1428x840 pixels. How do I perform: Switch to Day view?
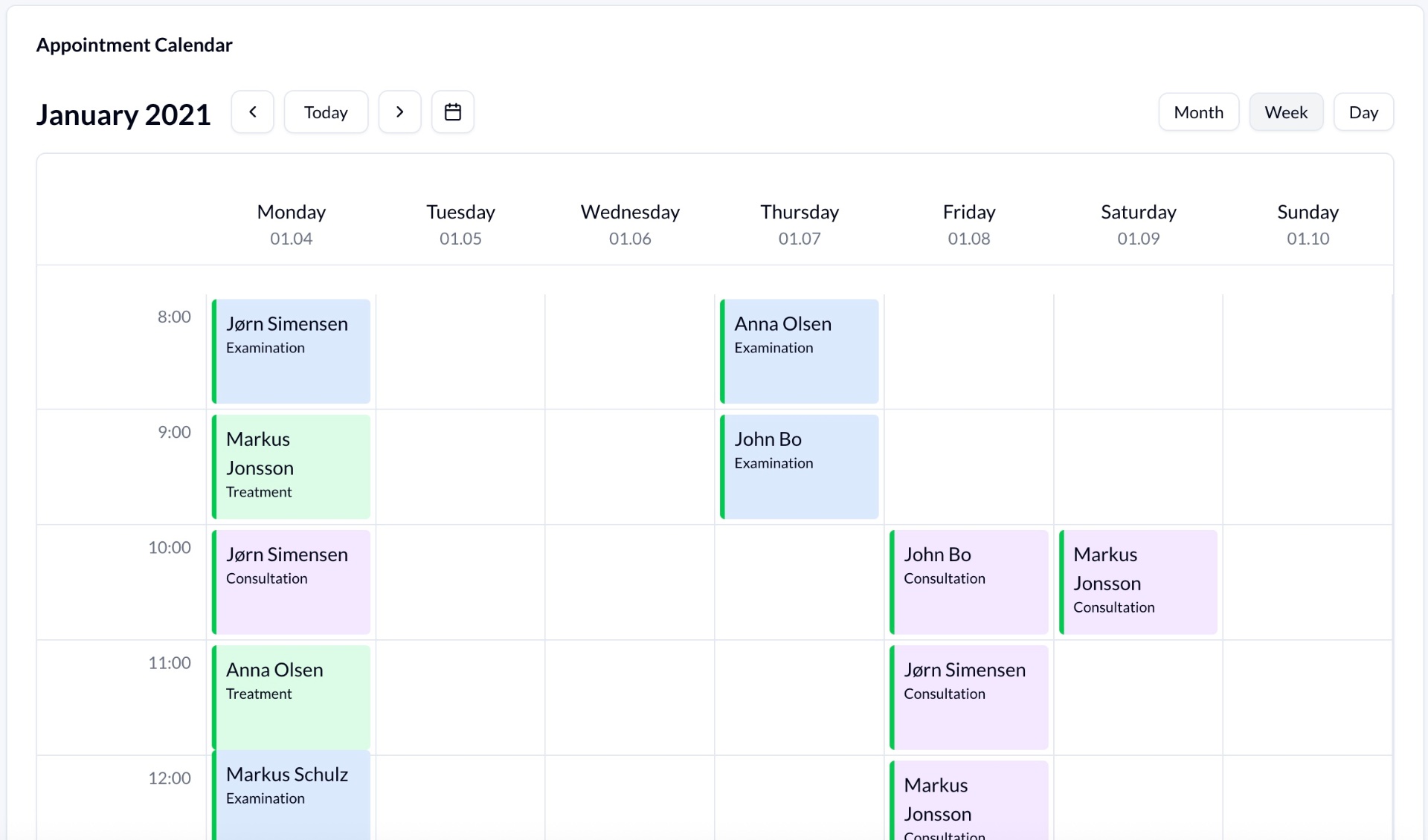coord(1363,112)
